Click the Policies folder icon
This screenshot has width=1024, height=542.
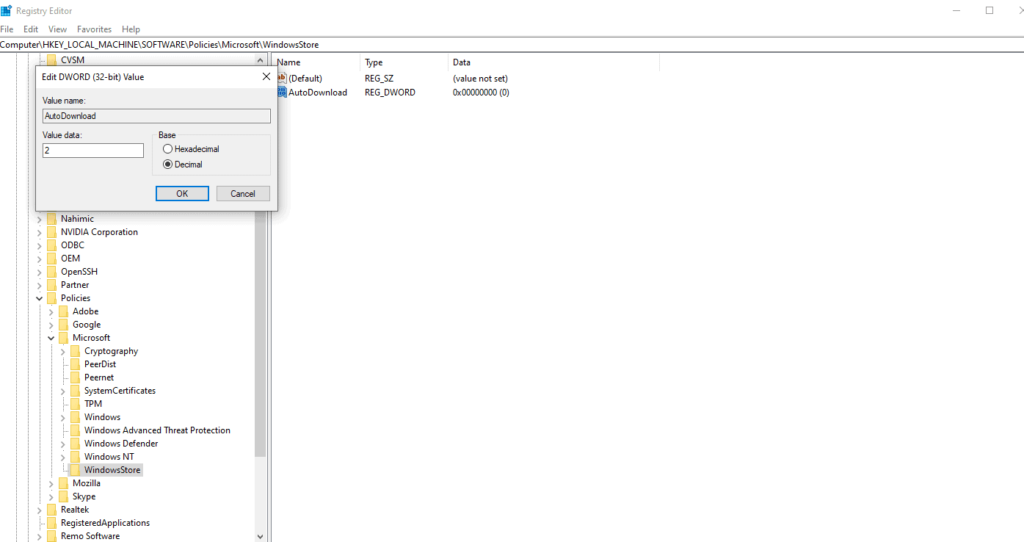click(x=52, y=298)
